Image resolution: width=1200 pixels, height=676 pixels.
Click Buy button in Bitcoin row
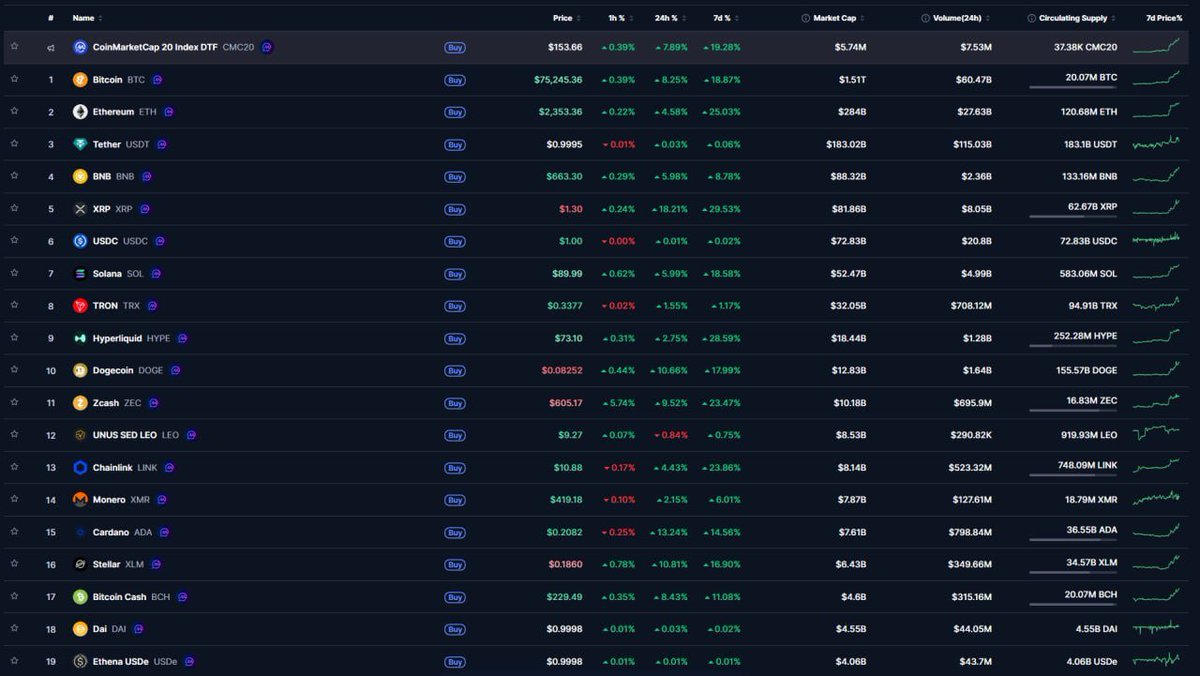coord(455,80)
